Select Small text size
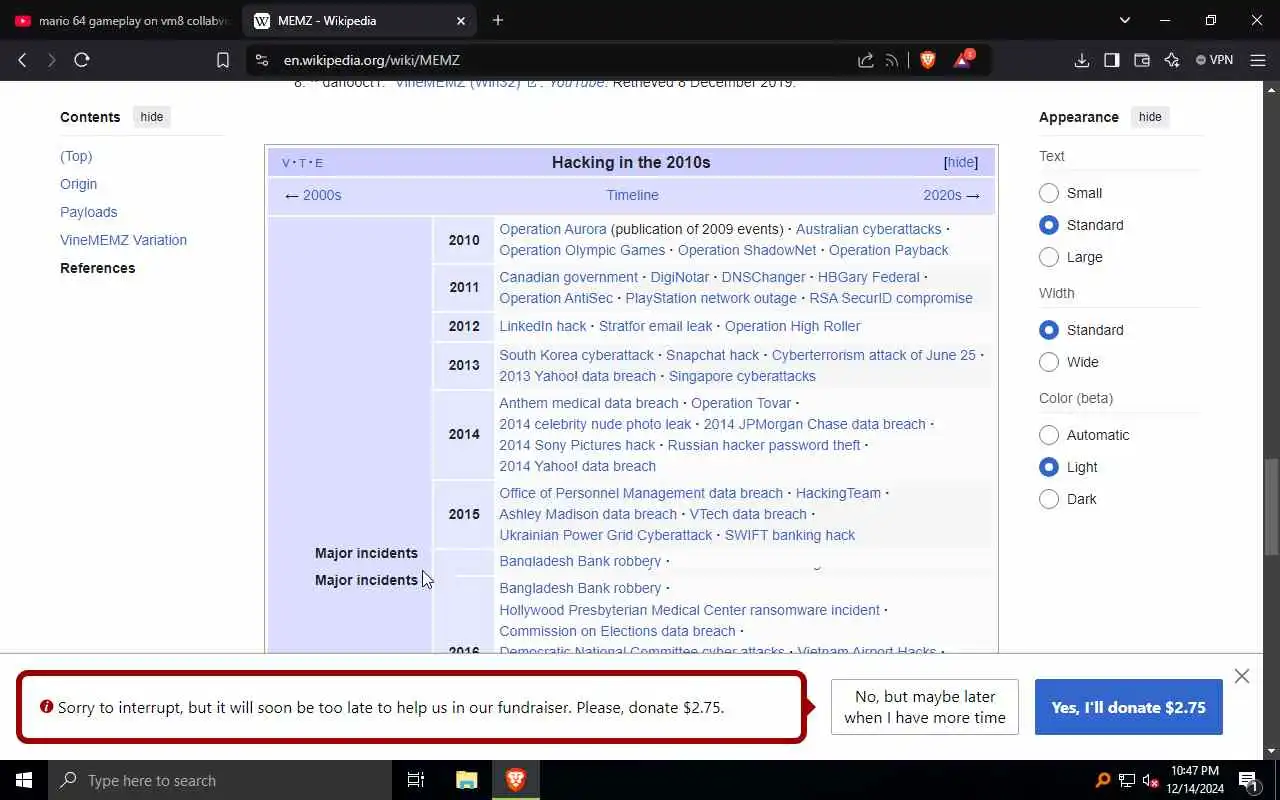This screenshot has width=1280, height=800. pyautogui.click(x=1049, y=193)
